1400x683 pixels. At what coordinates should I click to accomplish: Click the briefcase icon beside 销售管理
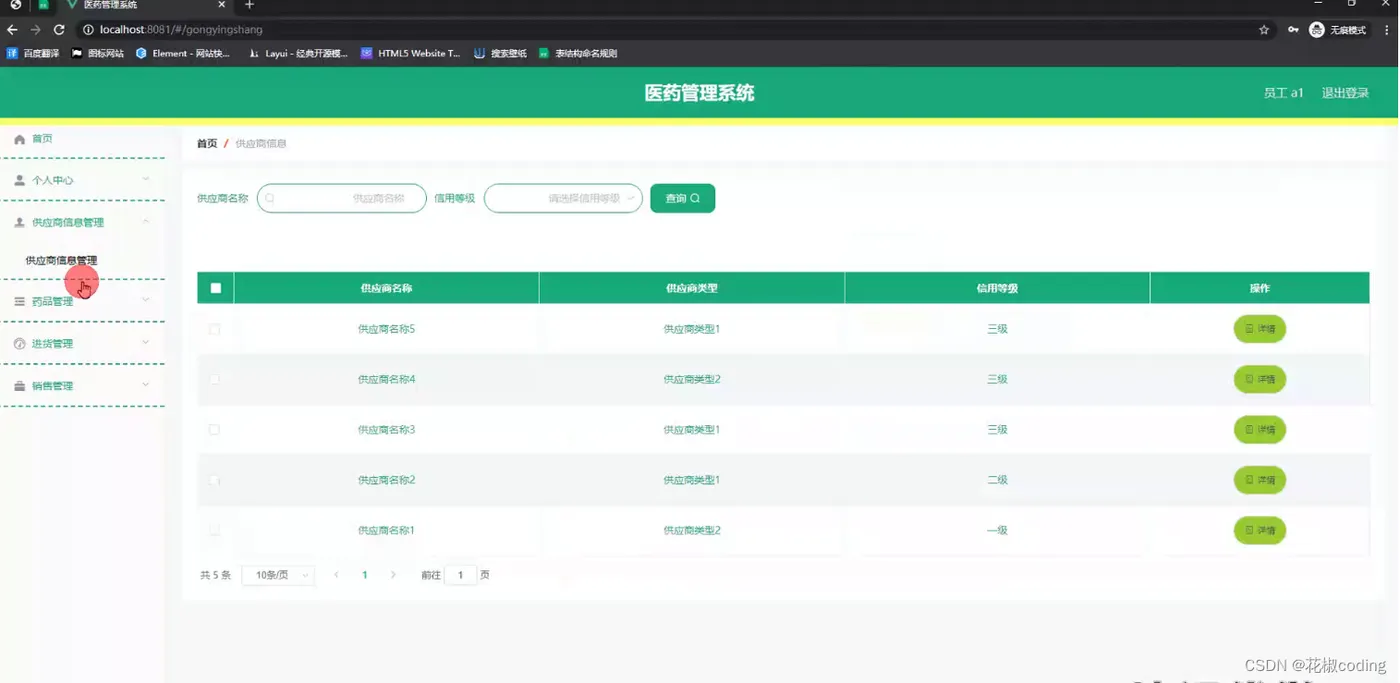pos(19,386)
